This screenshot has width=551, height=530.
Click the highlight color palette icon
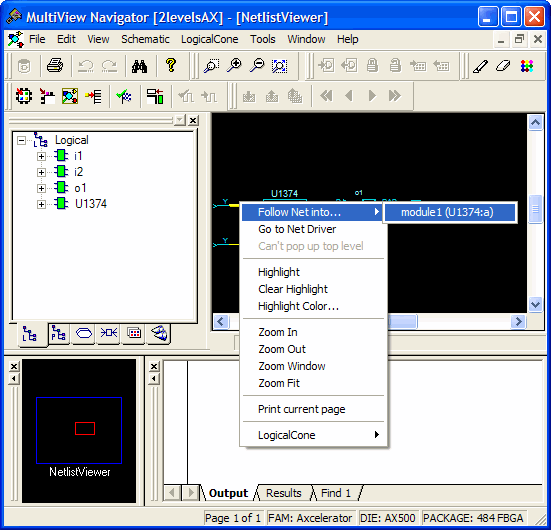point(527,66)
